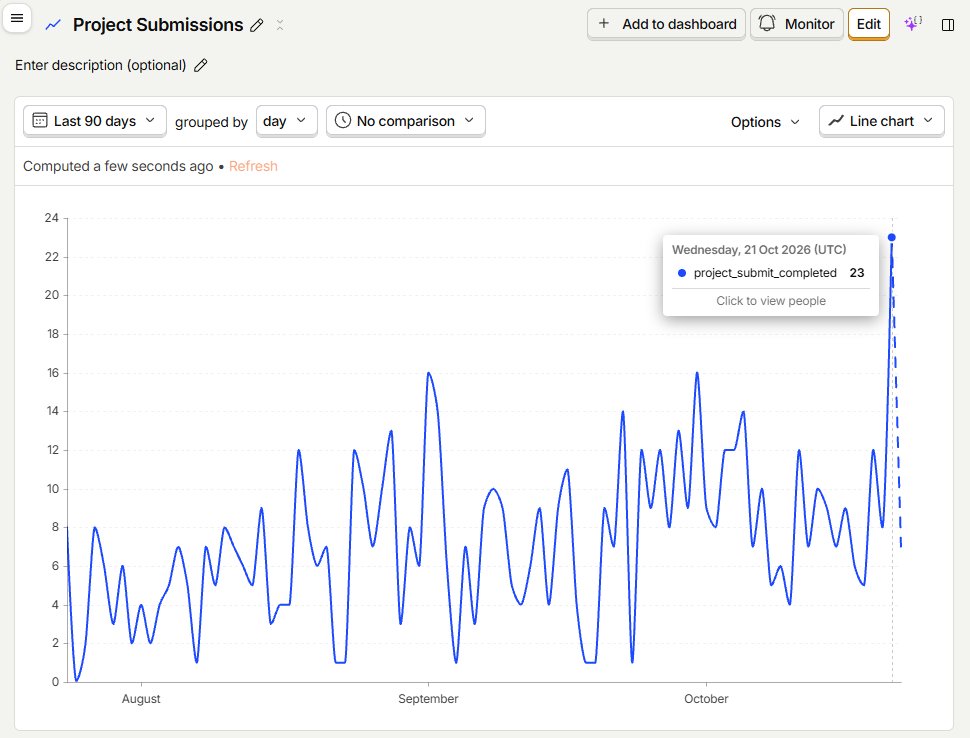Click Add to dashboard button
970x738 pixels.
pyautogui.click(x=666, y=24)
